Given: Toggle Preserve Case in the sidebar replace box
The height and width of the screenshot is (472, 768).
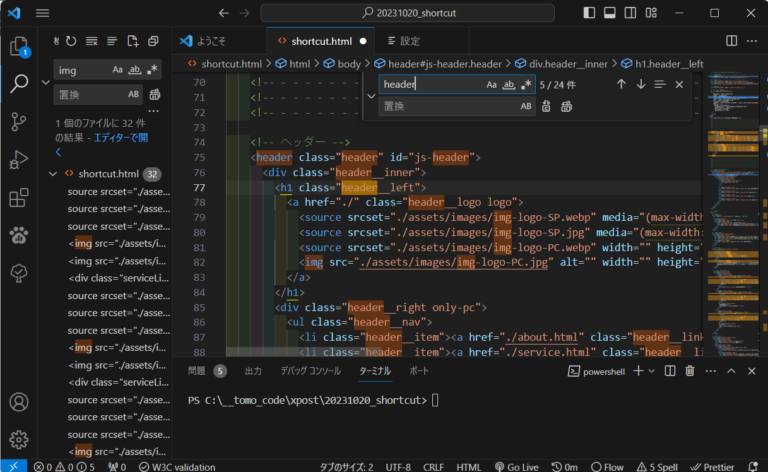Looking at the screenshot, I should (x=134, y=95).
